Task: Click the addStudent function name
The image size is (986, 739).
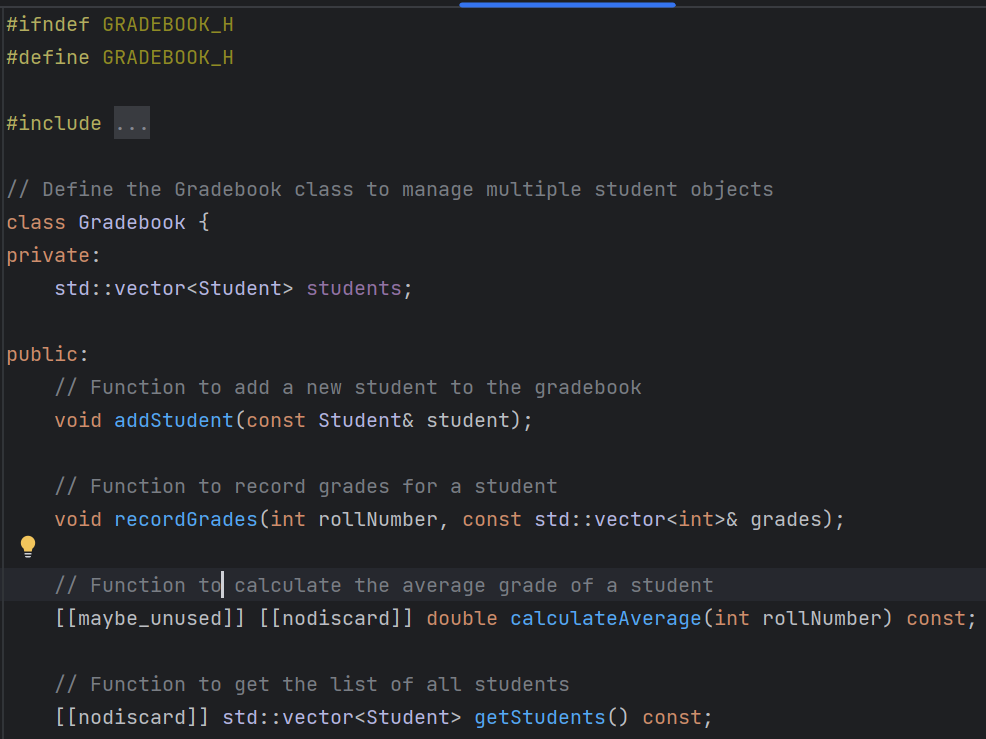Action: point(174,420)
